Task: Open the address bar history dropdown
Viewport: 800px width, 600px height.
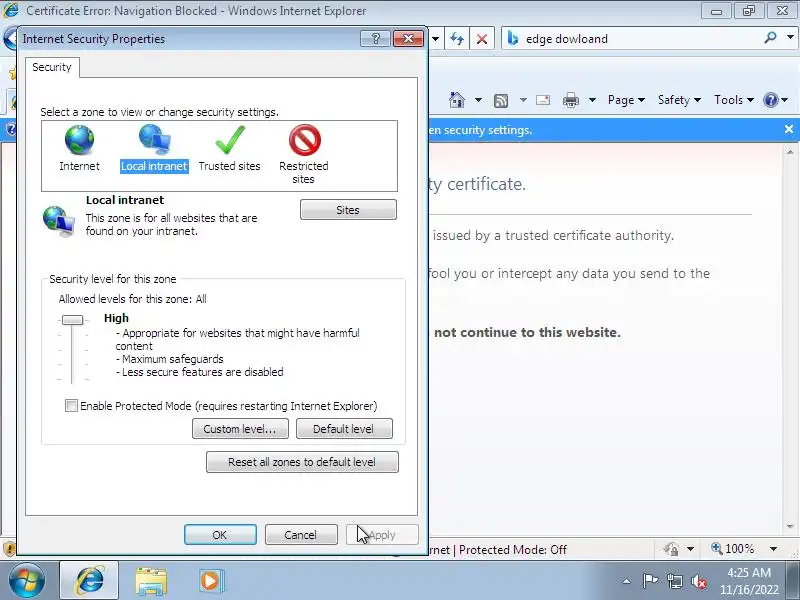Action: tap(435, 39)
